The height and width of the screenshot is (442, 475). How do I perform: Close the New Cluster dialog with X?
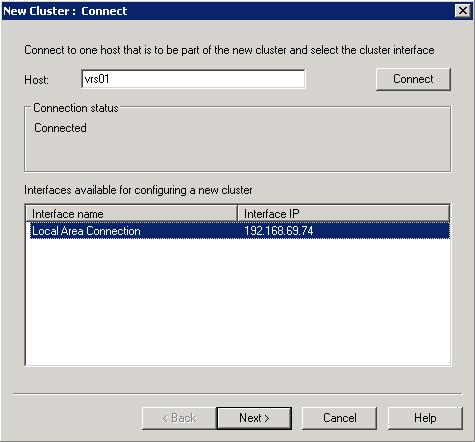tap(463, 11)
